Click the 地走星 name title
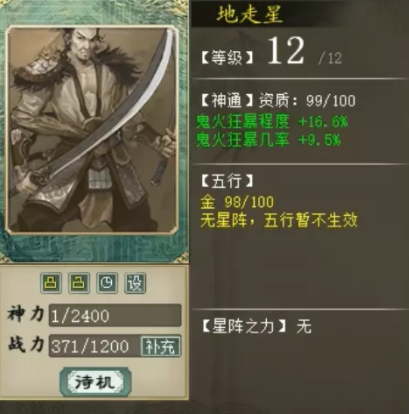This screenshot has width=409, height=414. (250, 15)
